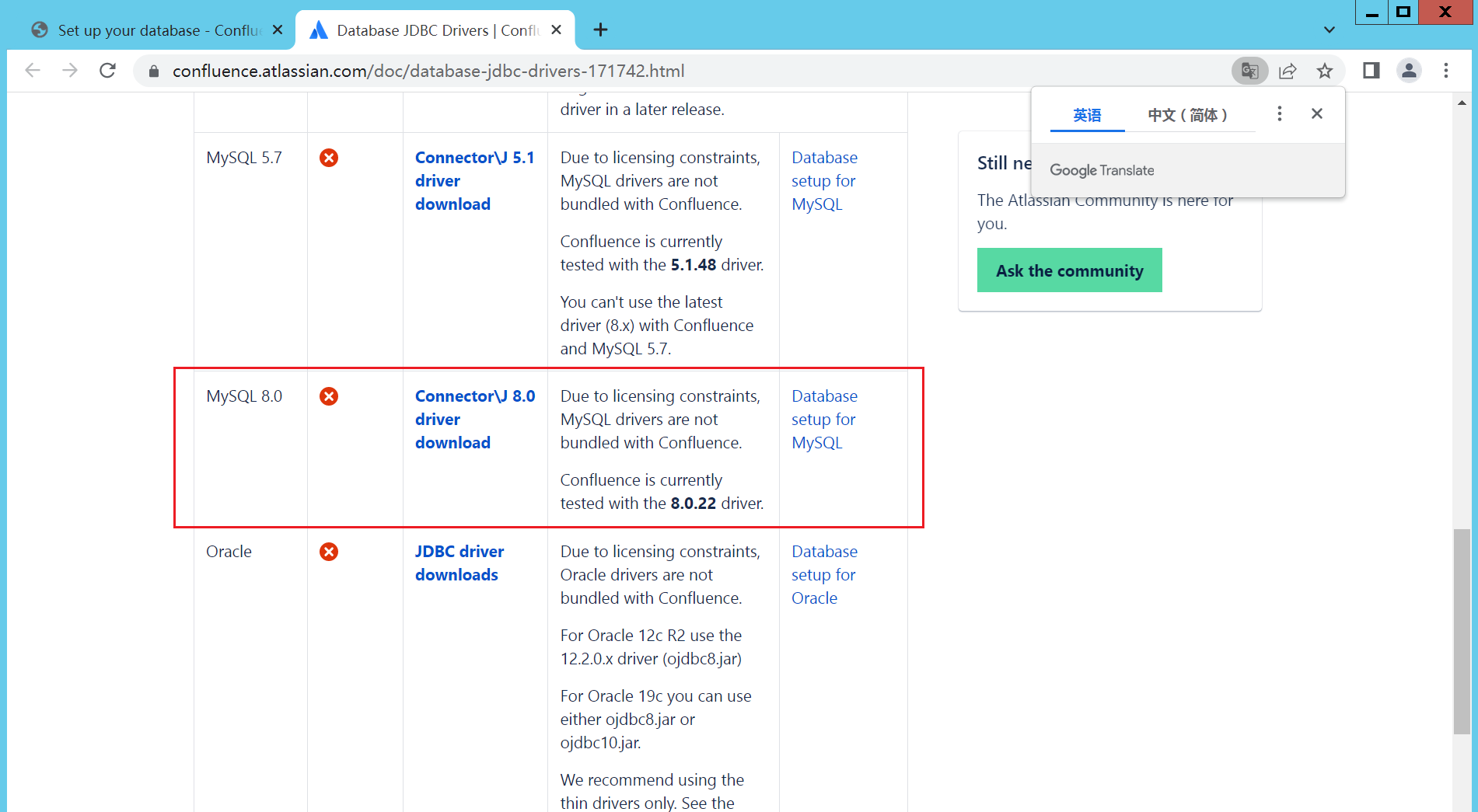Open Database setup for Oracle link
The image size is (1478, 812).
coord(824,574)
